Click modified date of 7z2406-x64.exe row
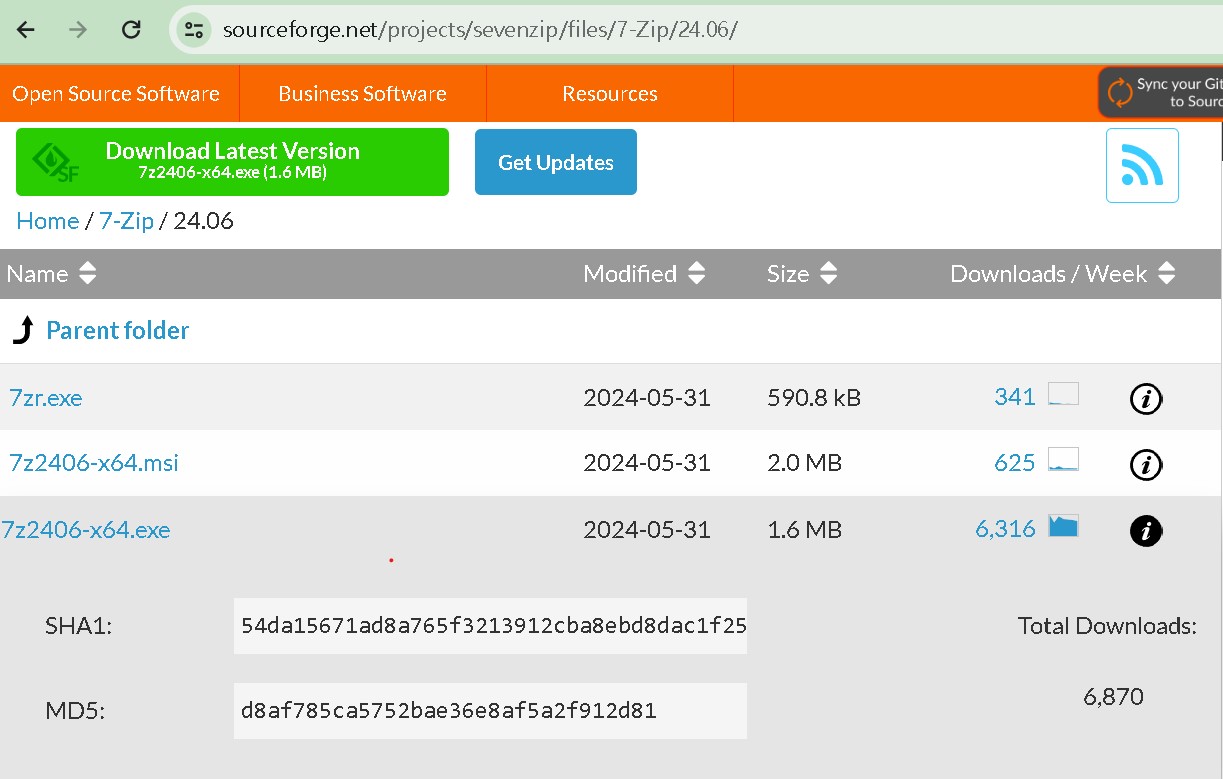This screenshot has height=779, width=1223. tap(647, 530)
